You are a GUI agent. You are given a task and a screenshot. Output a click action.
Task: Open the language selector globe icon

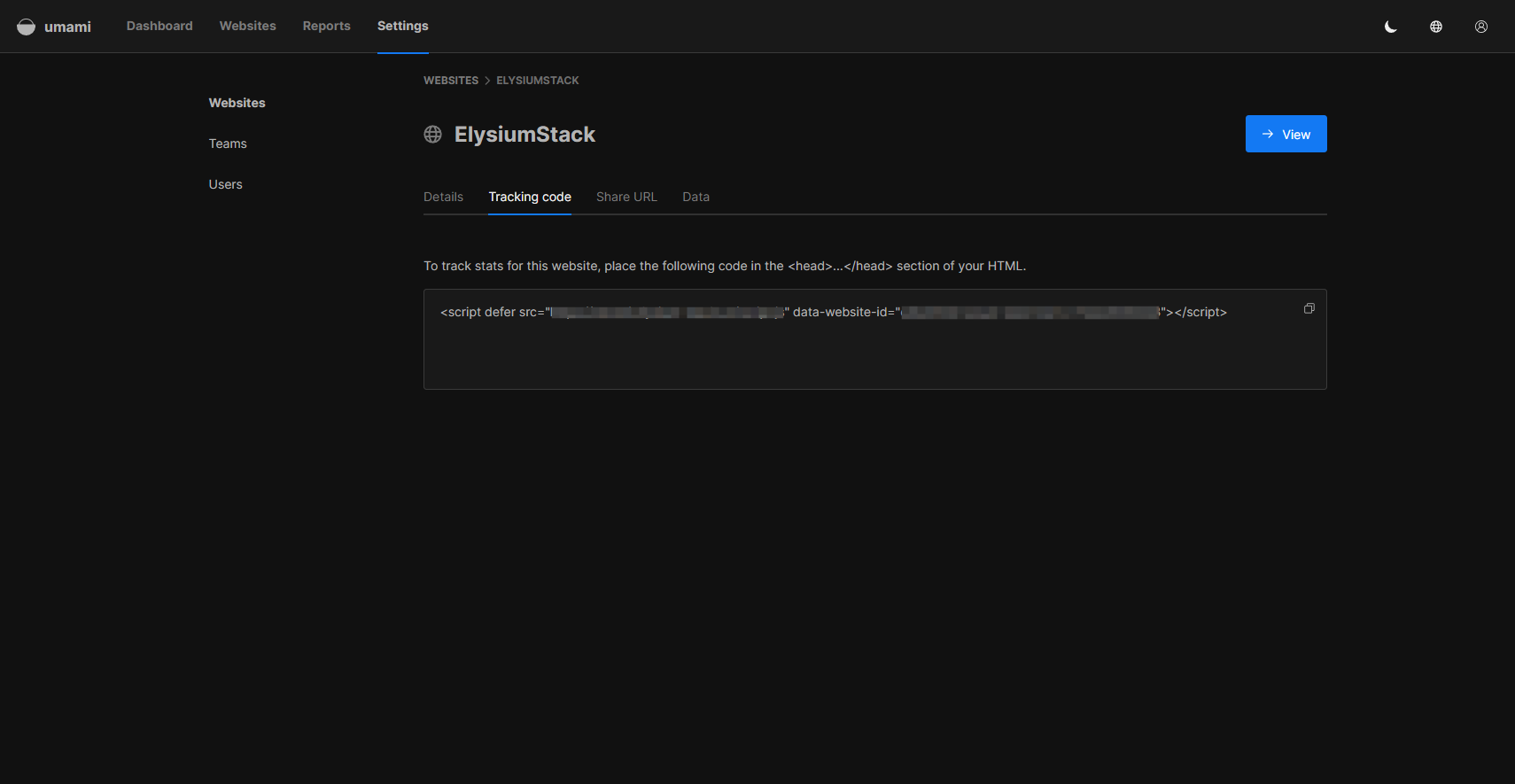pyautogui.click(x=1436, y=27)
